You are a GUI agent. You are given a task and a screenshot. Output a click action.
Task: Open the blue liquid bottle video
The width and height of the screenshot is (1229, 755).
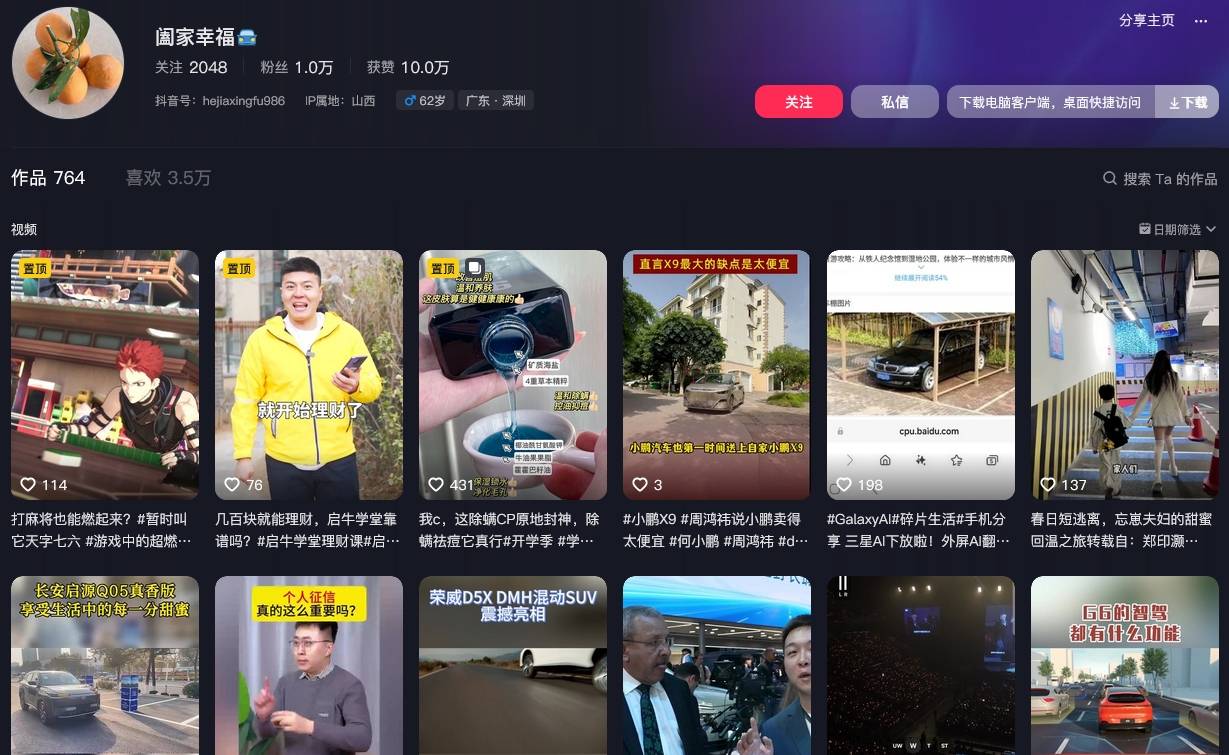coord(513,375)
